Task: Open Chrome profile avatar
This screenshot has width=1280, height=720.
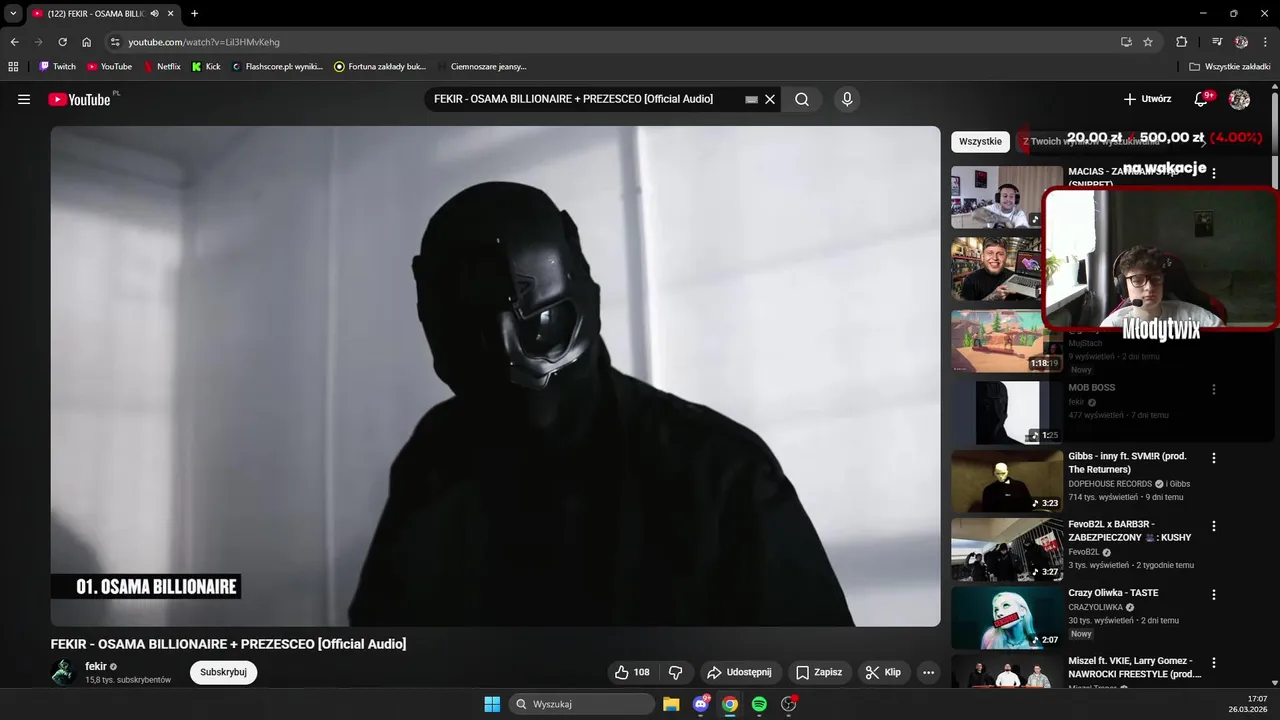Action: pyautogui.click(x=1241, y=42)
